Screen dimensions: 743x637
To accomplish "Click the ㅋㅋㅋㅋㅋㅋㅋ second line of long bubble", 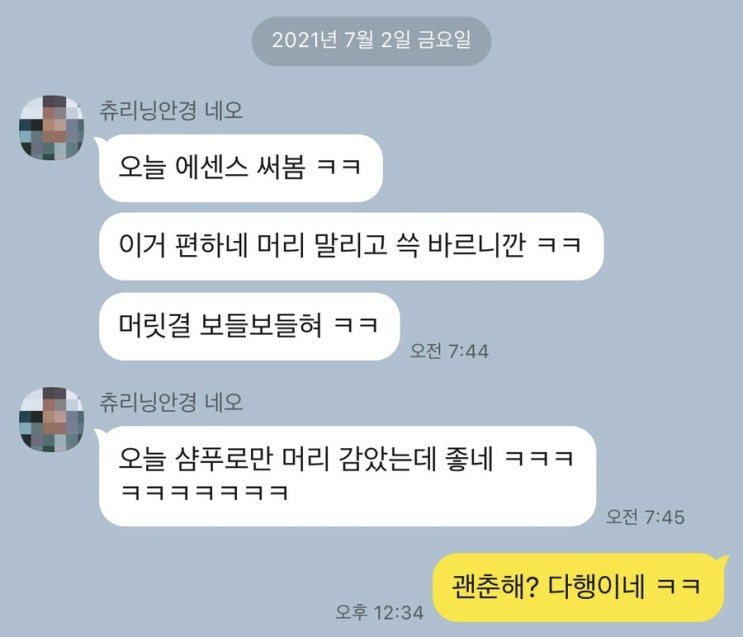I will (204, 493).
